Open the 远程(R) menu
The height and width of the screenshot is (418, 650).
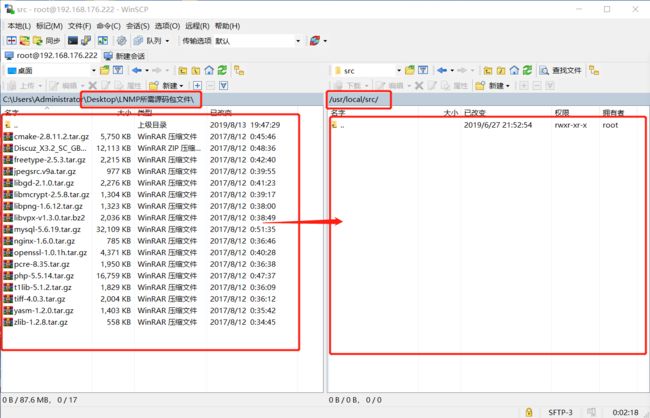(197, 26)
